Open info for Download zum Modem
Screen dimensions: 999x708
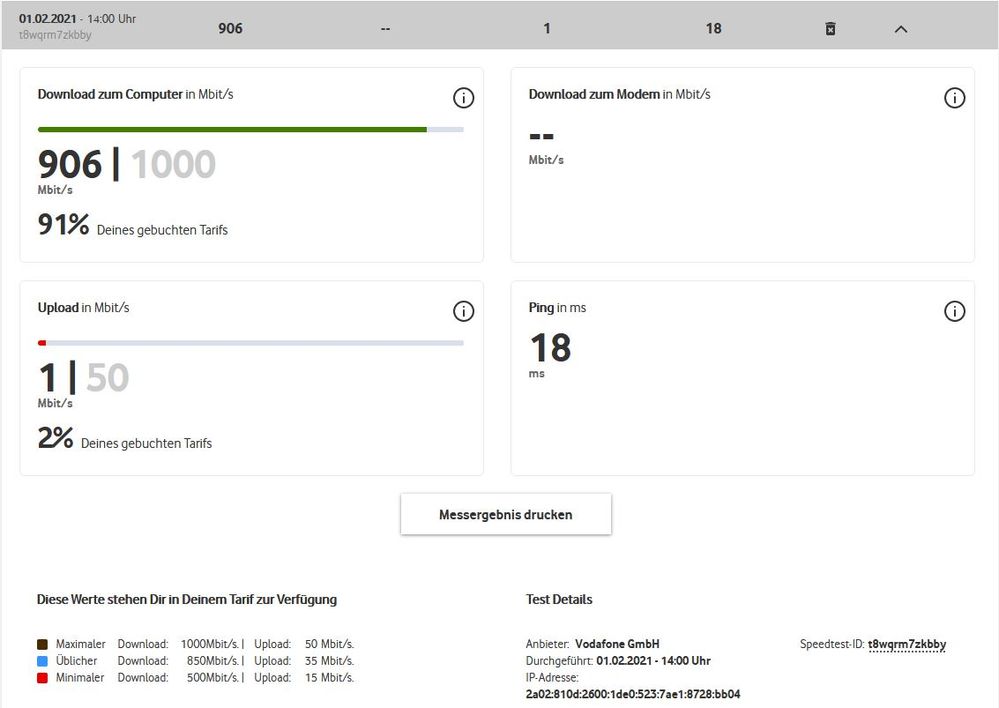coord(954,98)
